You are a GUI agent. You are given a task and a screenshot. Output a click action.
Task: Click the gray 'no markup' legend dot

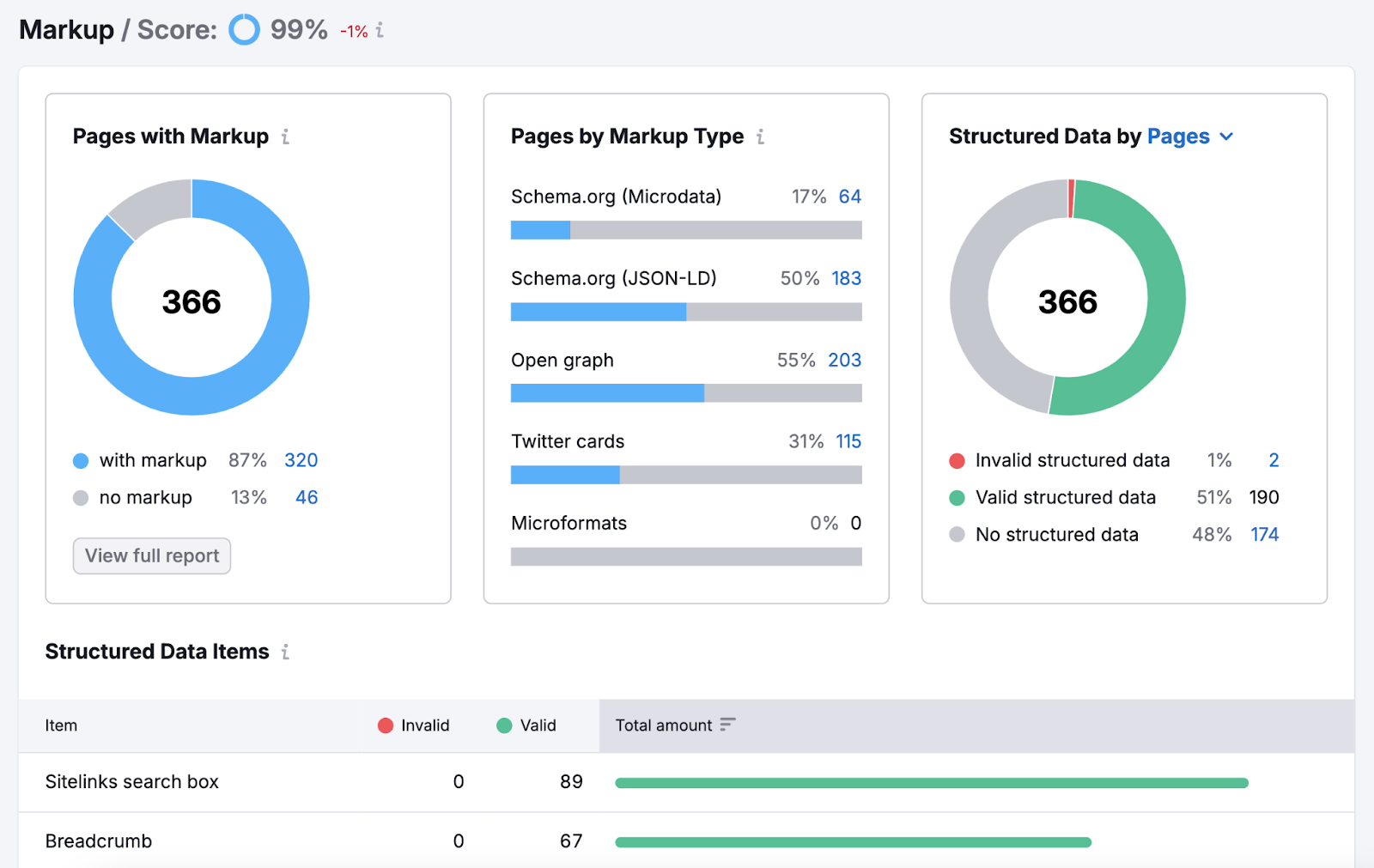point(81,498)
